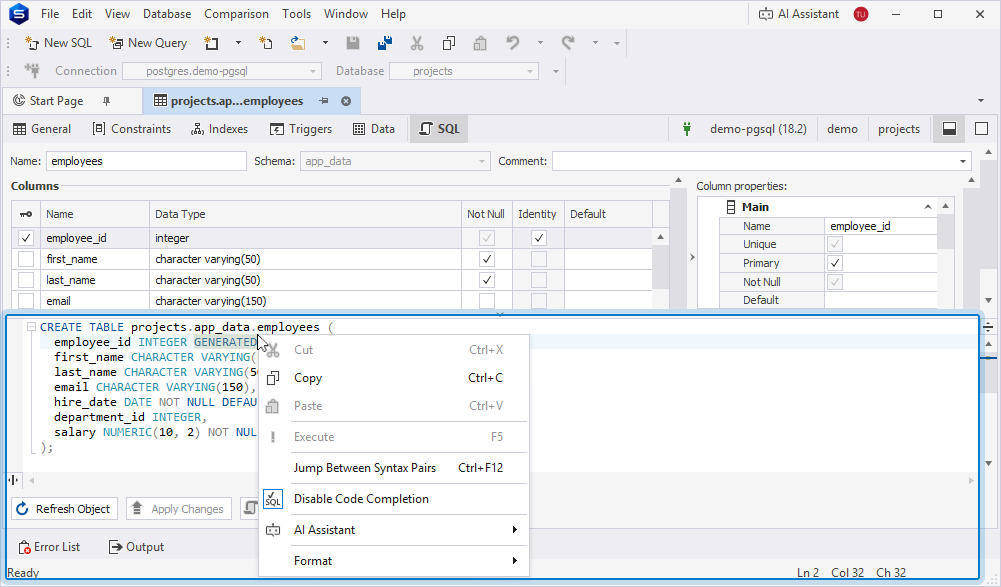Open the Constraints tab
This screenshot has height=587, width=1001.
[132, 129]
